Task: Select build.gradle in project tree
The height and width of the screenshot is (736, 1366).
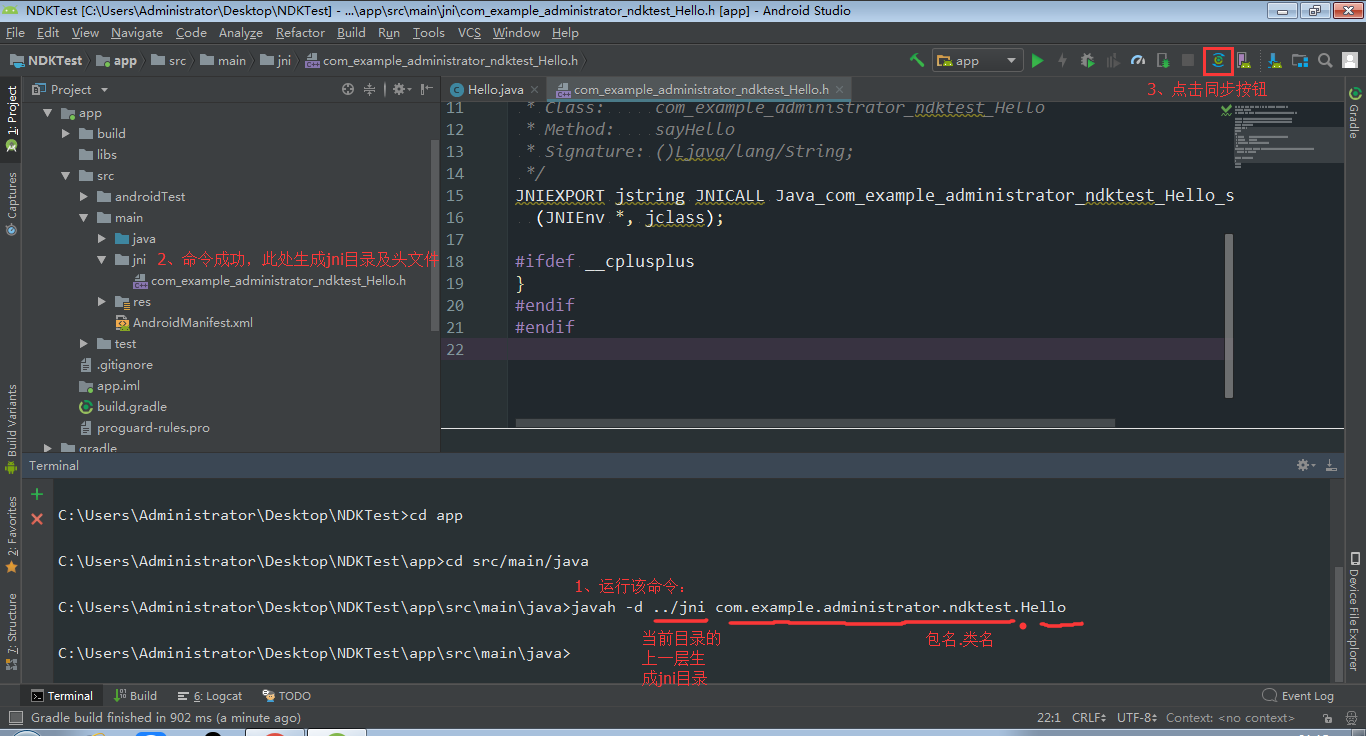Action: click(123, 407)
